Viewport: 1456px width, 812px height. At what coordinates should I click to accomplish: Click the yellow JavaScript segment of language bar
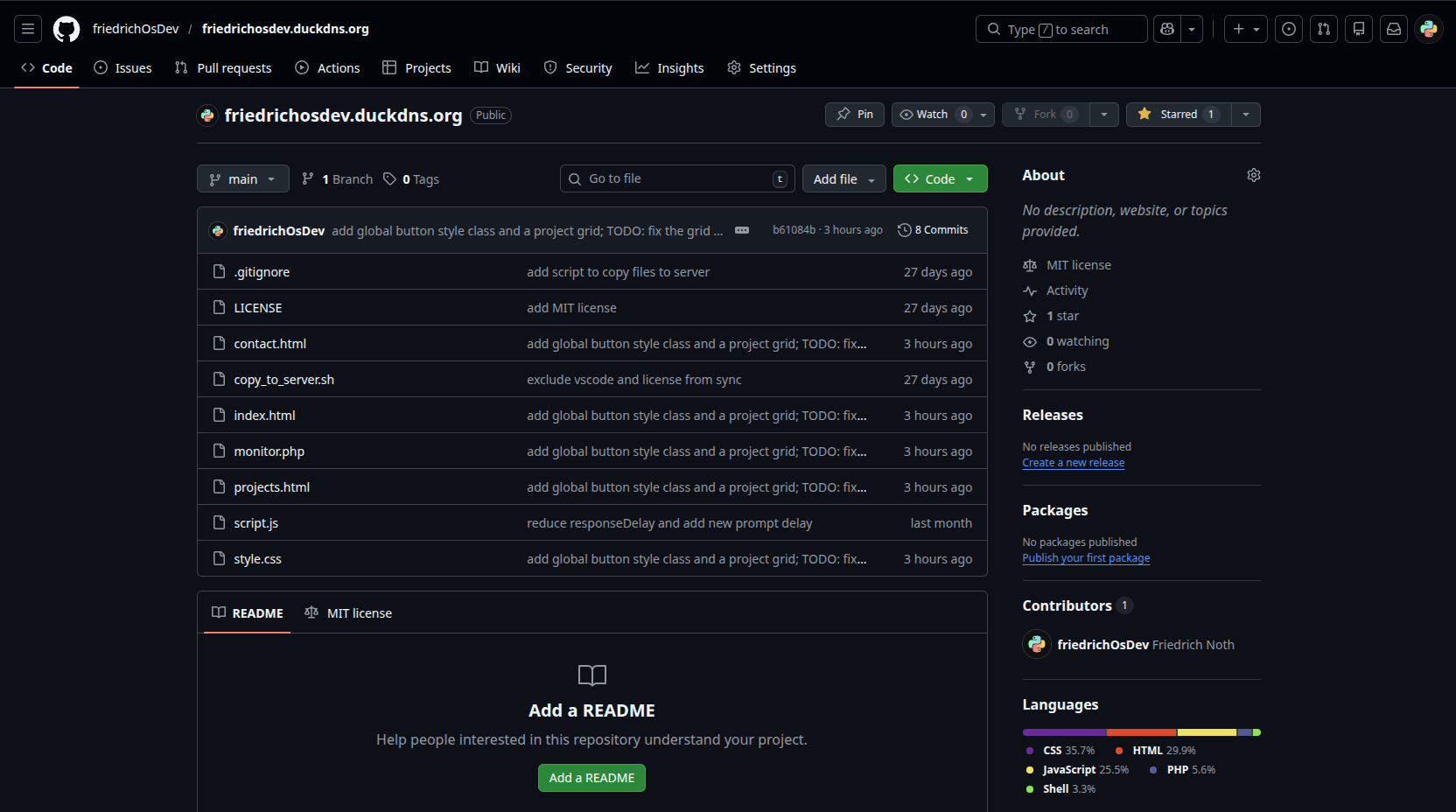click(x=1207, y=732)
